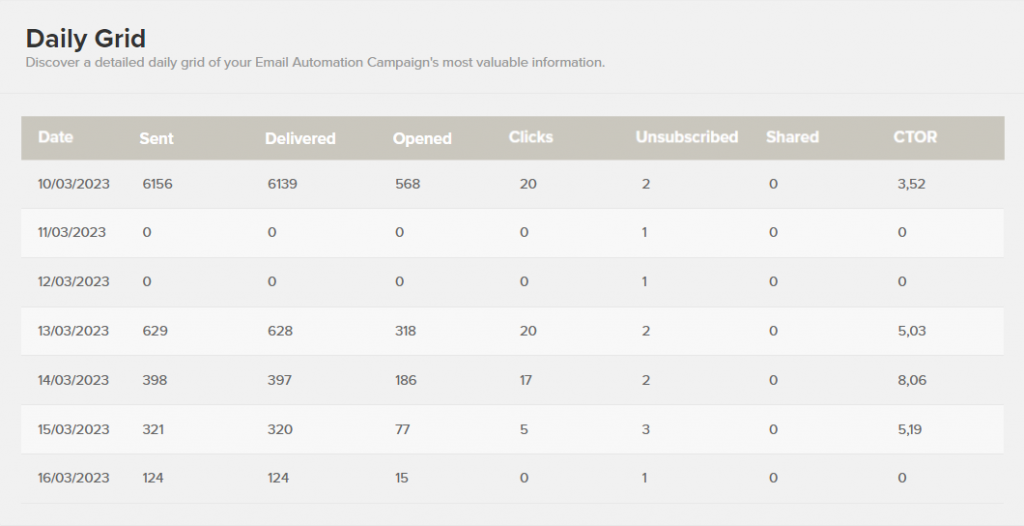The image size is (1024, 526).
Task: Select the 16/03/2023 date cell
Action: point(73,478)
